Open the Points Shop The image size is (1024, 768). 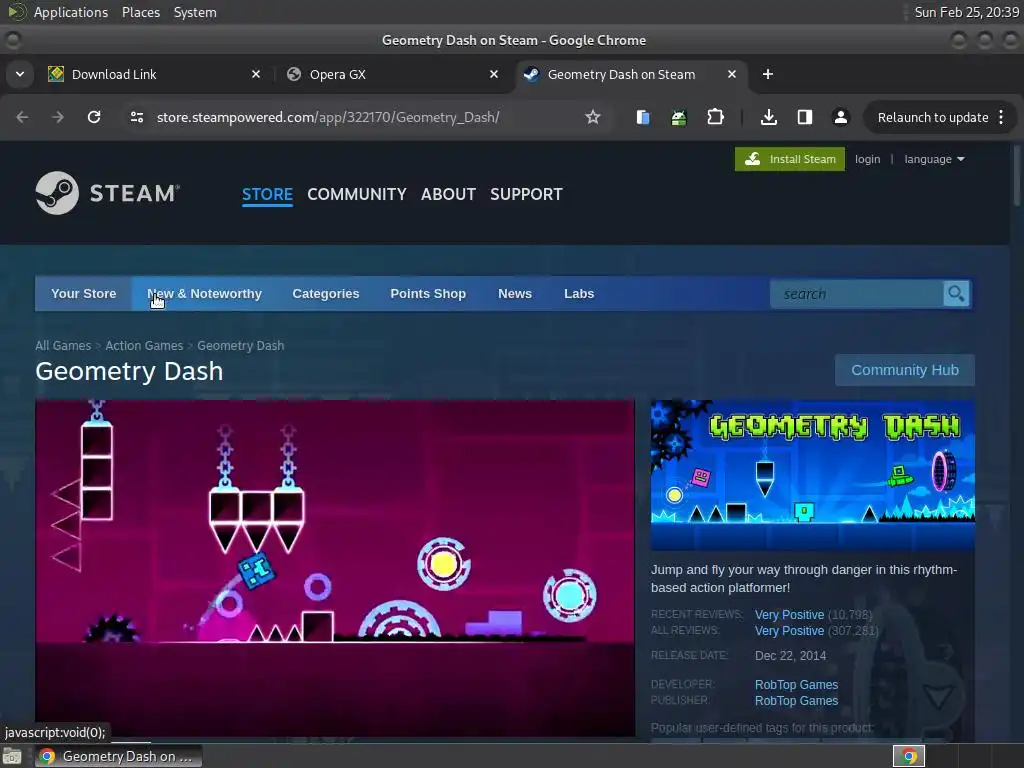428,293
